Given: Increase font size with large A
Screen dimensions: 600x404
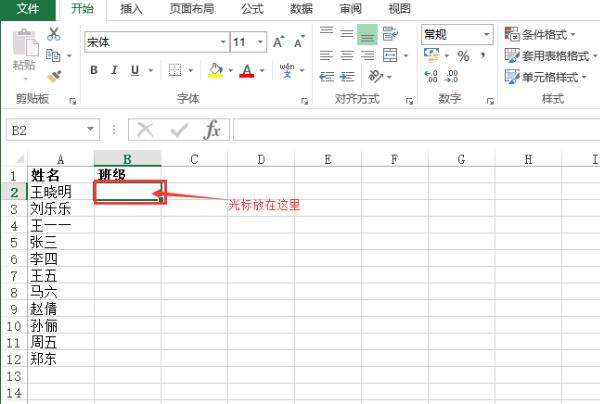Looking at the screenshot, I should tap(279, 42).
